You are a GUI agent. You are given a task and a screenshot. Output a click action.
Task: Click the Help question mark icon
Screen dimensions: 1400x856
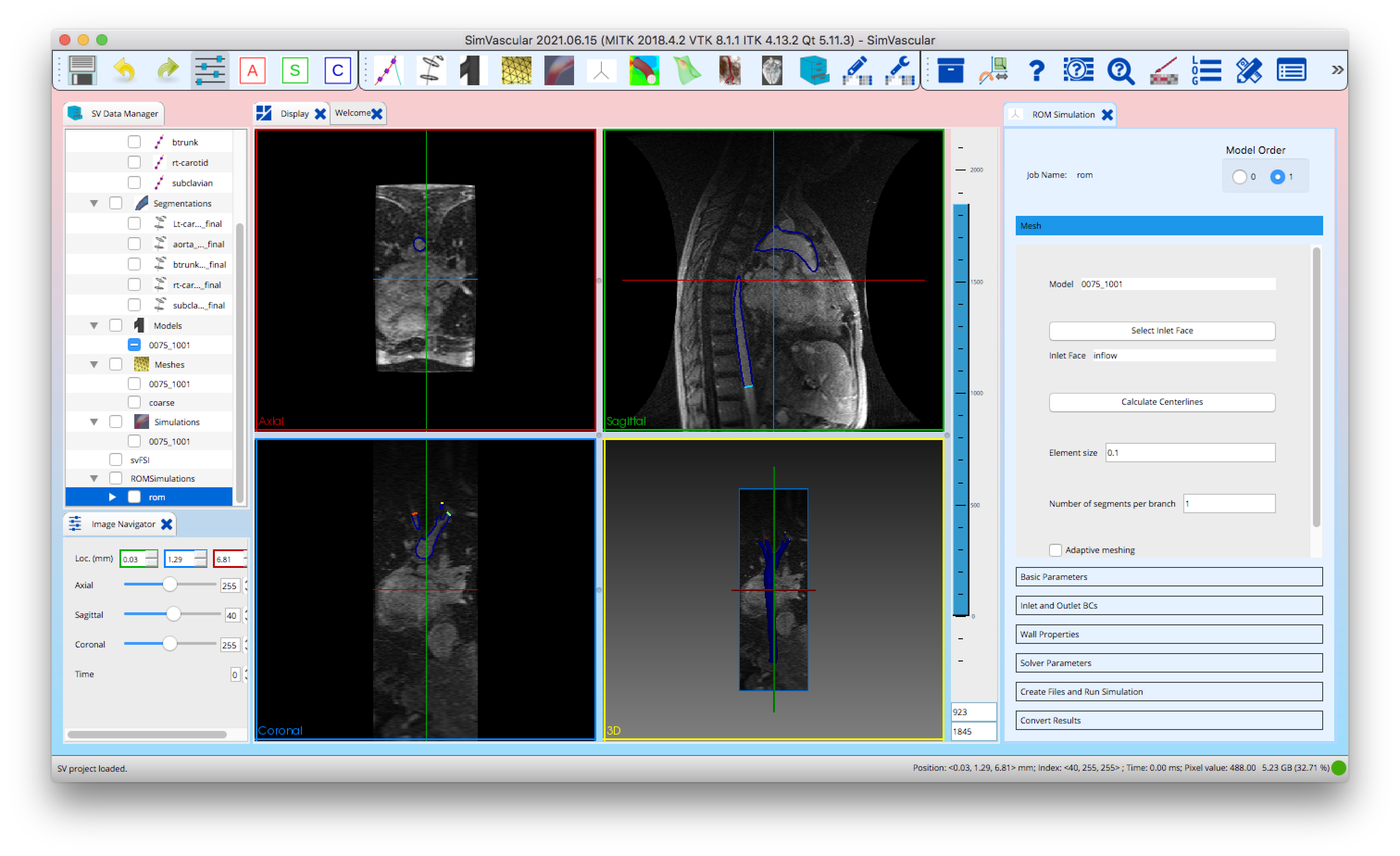pyautogui.click(x=1037, y=70)
